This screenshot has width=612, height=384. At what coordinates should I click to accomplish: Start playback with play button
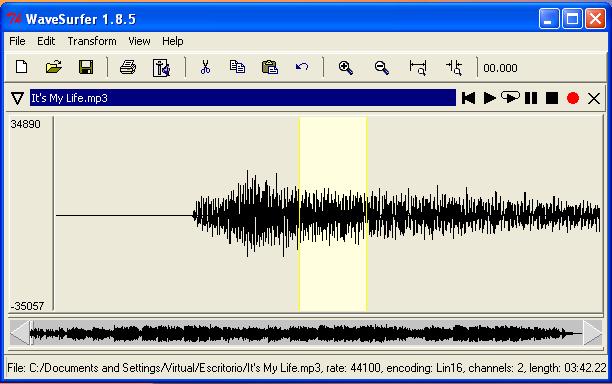point(489,98)
